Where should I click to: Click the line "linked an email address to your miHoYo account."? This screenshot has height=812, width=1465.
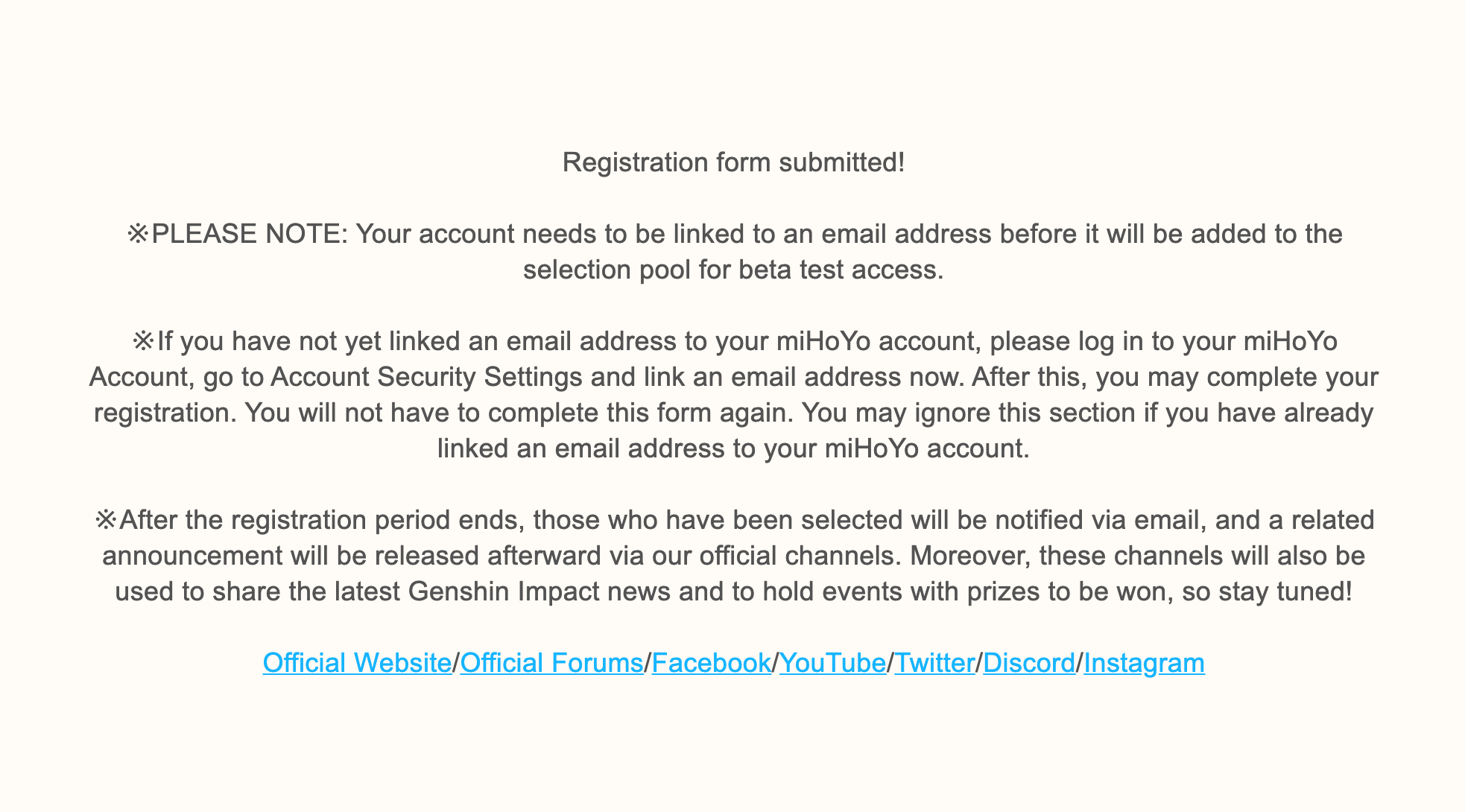(x=733, y=448)
